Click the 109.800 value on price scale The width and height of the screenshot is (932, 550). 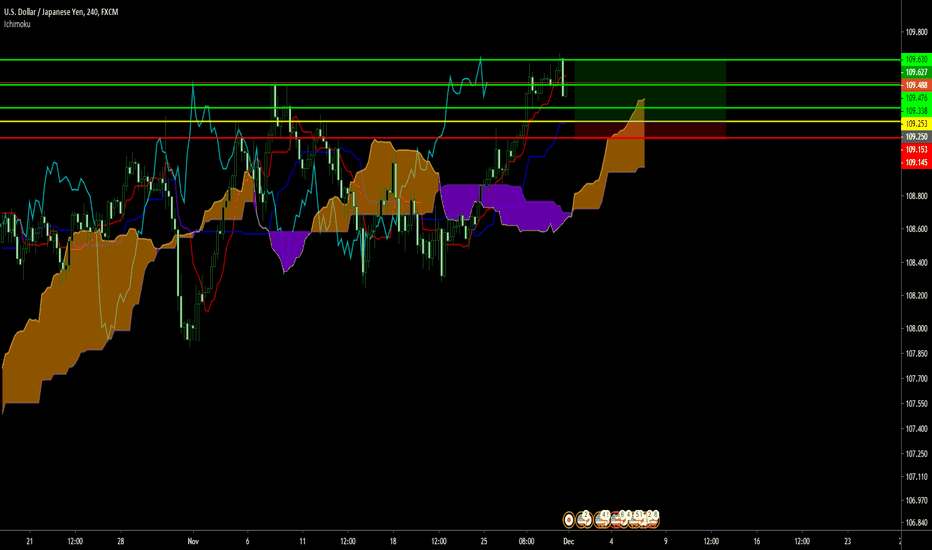tap(915, 32)
